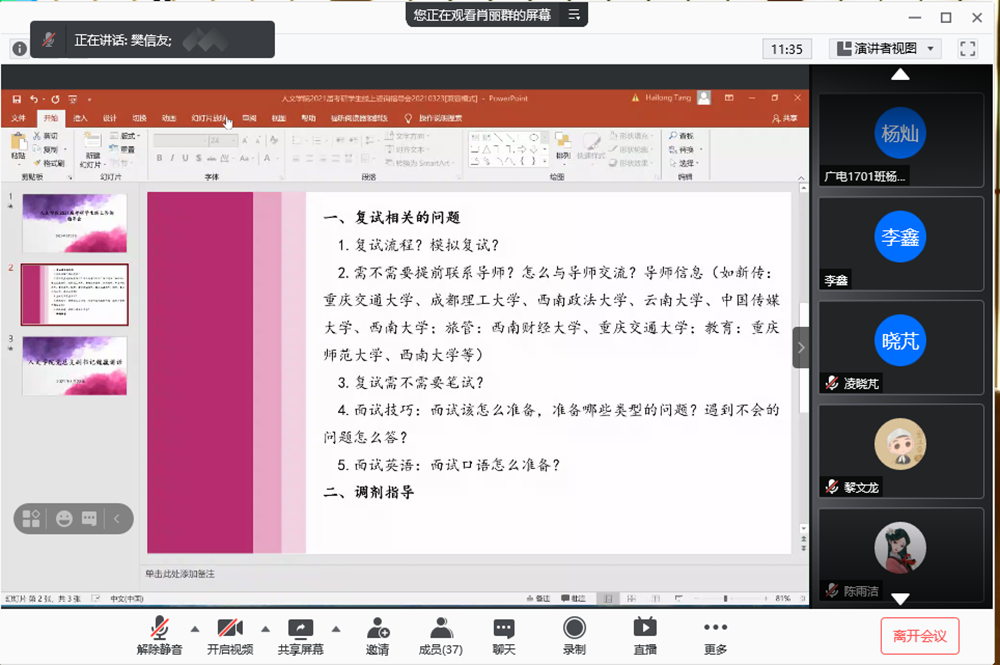
Task: Open the invite (邀请) dialog
Action: tap(377, 635)
